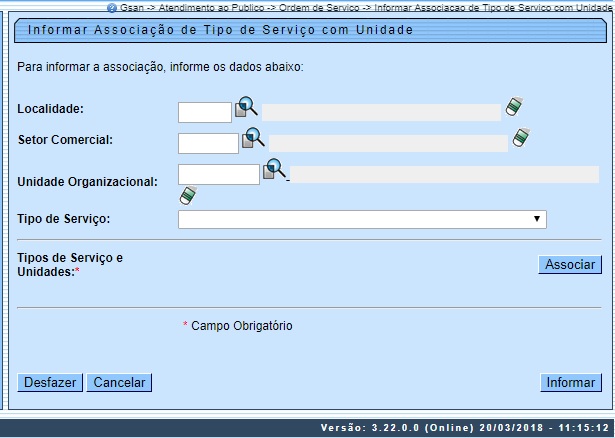
Task: Click the search magnifier icon beside Localidade
Action: point(246,107)
